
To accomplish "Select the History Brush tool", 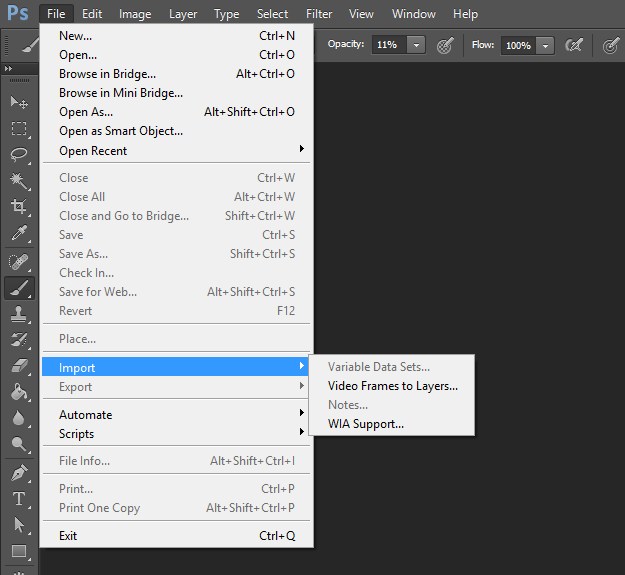I will [19, 340].
